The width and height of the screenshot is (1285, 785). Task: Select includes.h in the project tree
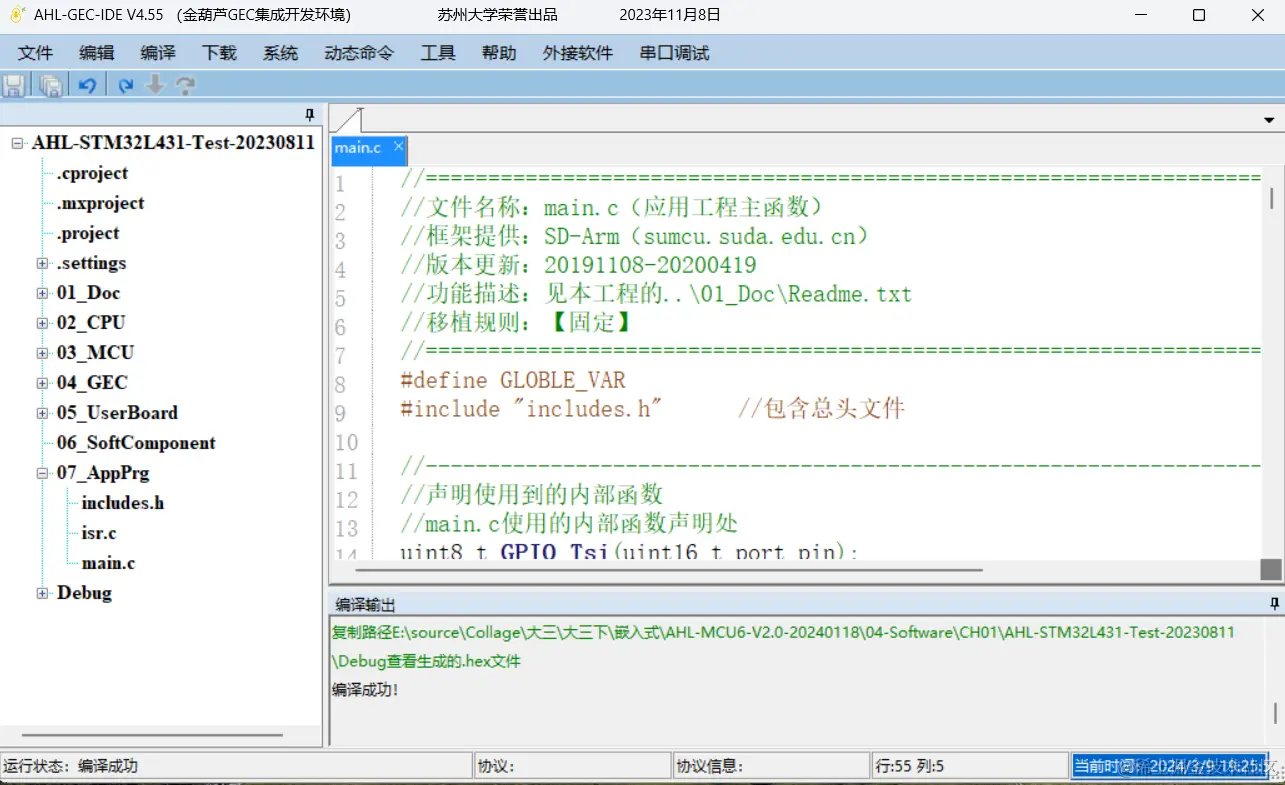[x=122, y=502]
